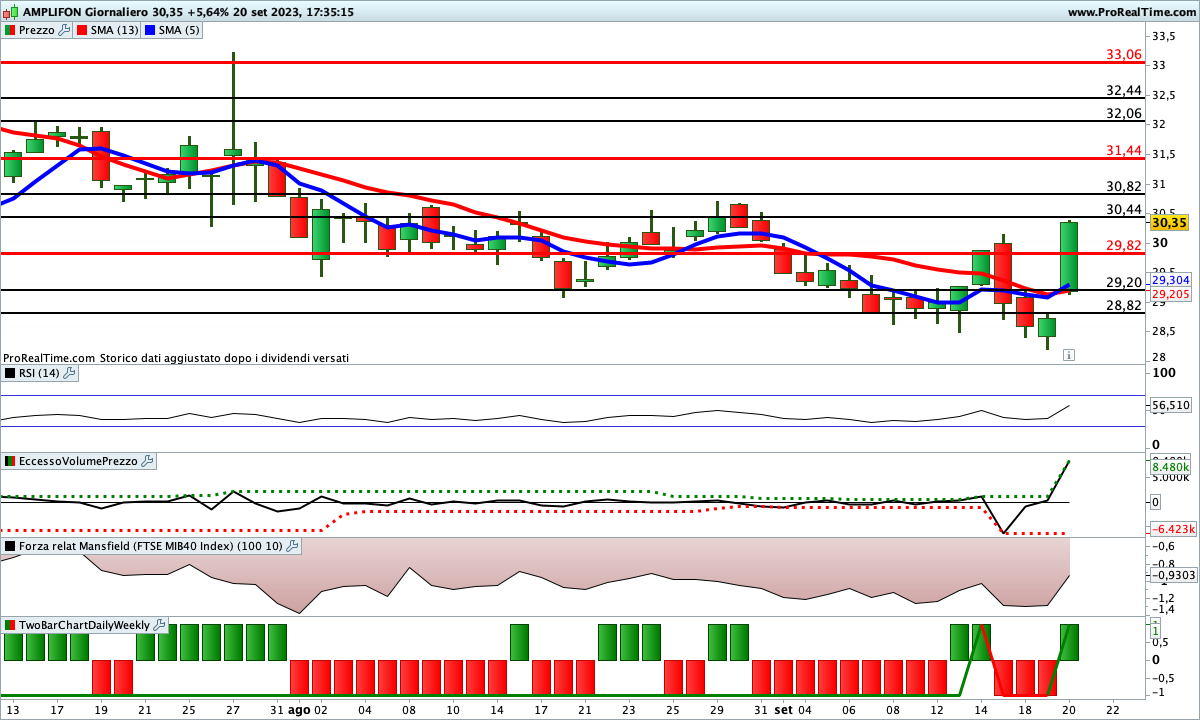Select the Forza relat Mansfield panel label
This screenshot has height=720, width=1200.
point(151,546)
